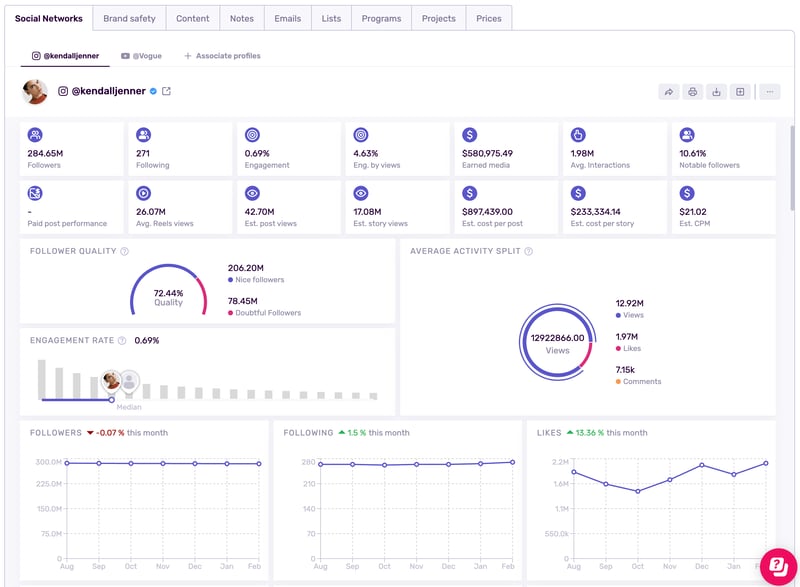Click the Nice followers purple legend dot

click(x=231, y=279)
